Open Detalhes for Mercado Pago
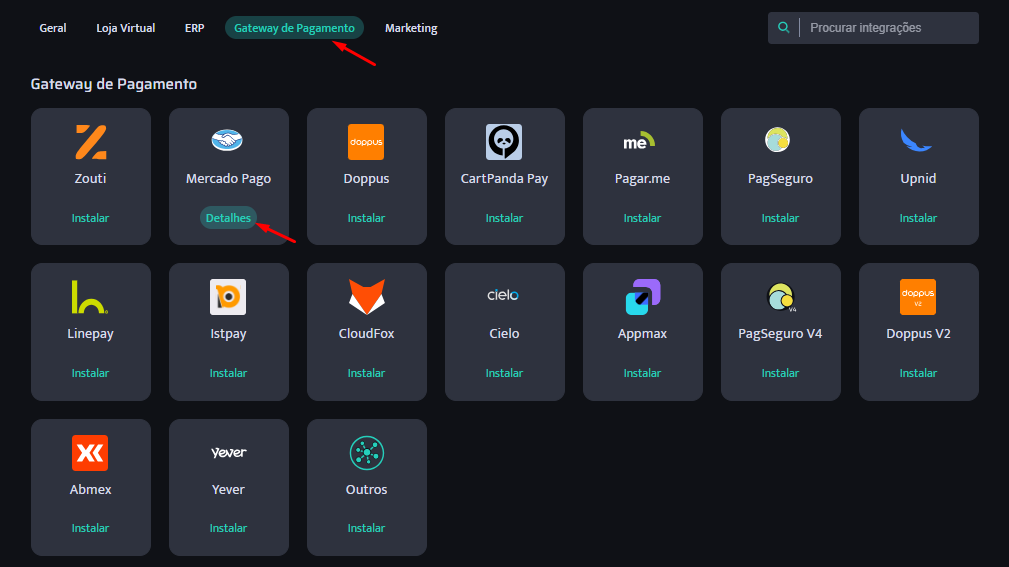1009x567 pixels. pyautogui.click(x=228, y=218)
